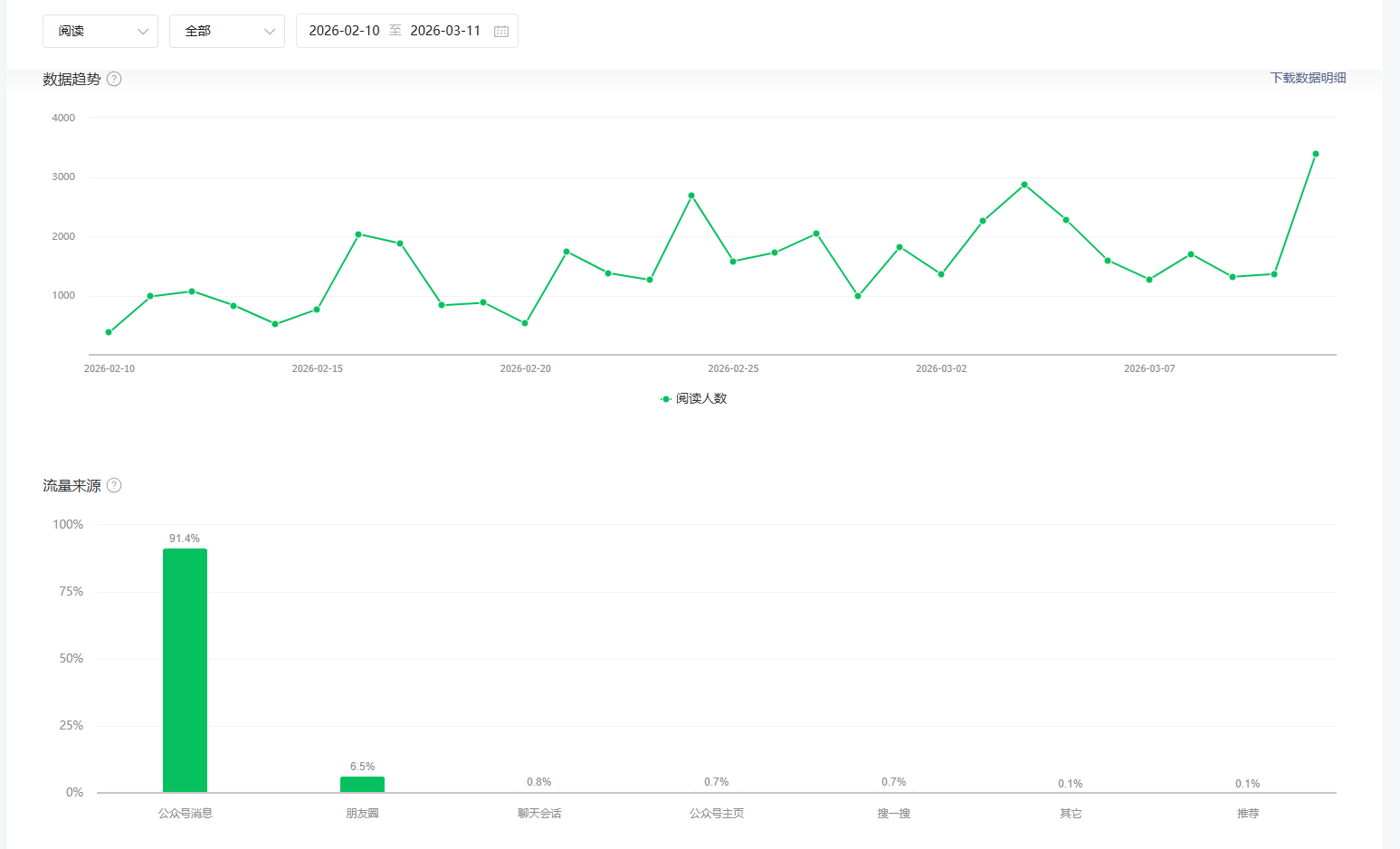Click the 公众号消息 91.4% bar
This screenshot has height=849, width=1400.
pos(185,670)
